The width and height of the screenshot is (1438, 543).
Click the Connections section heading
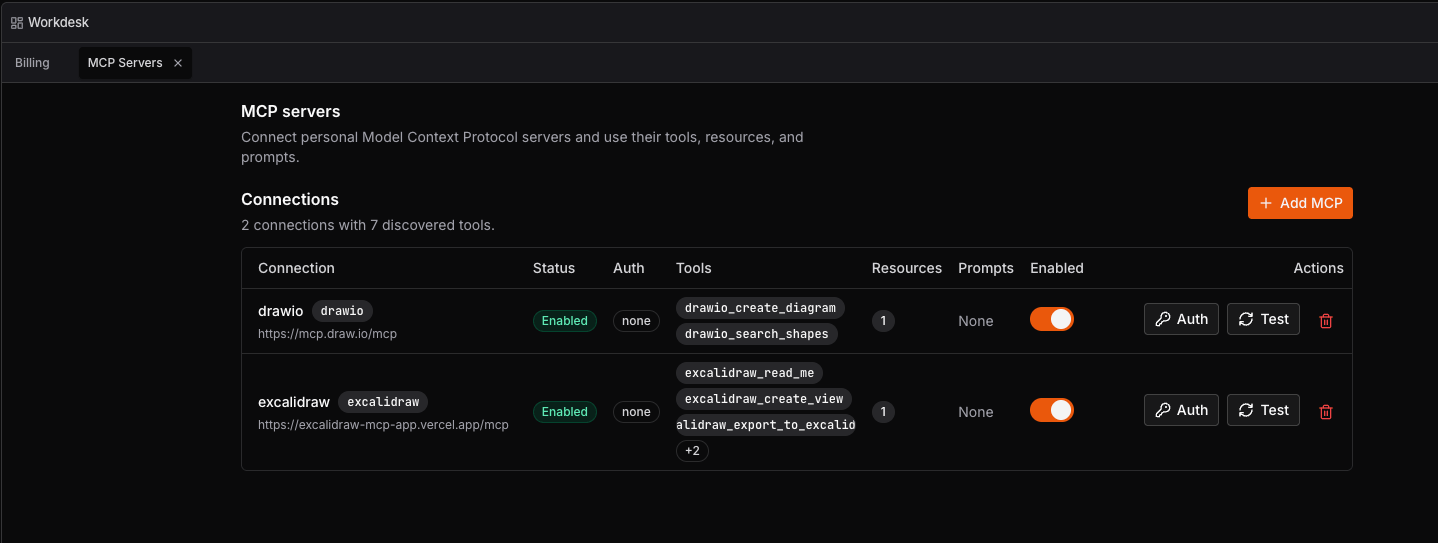290,199
